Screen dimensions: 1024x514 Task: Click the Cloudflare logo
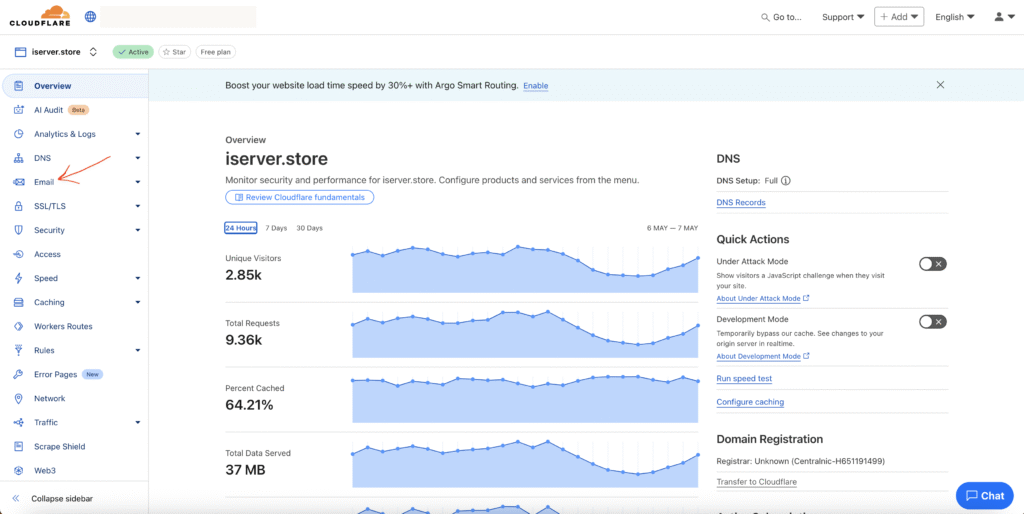(40, 16)
